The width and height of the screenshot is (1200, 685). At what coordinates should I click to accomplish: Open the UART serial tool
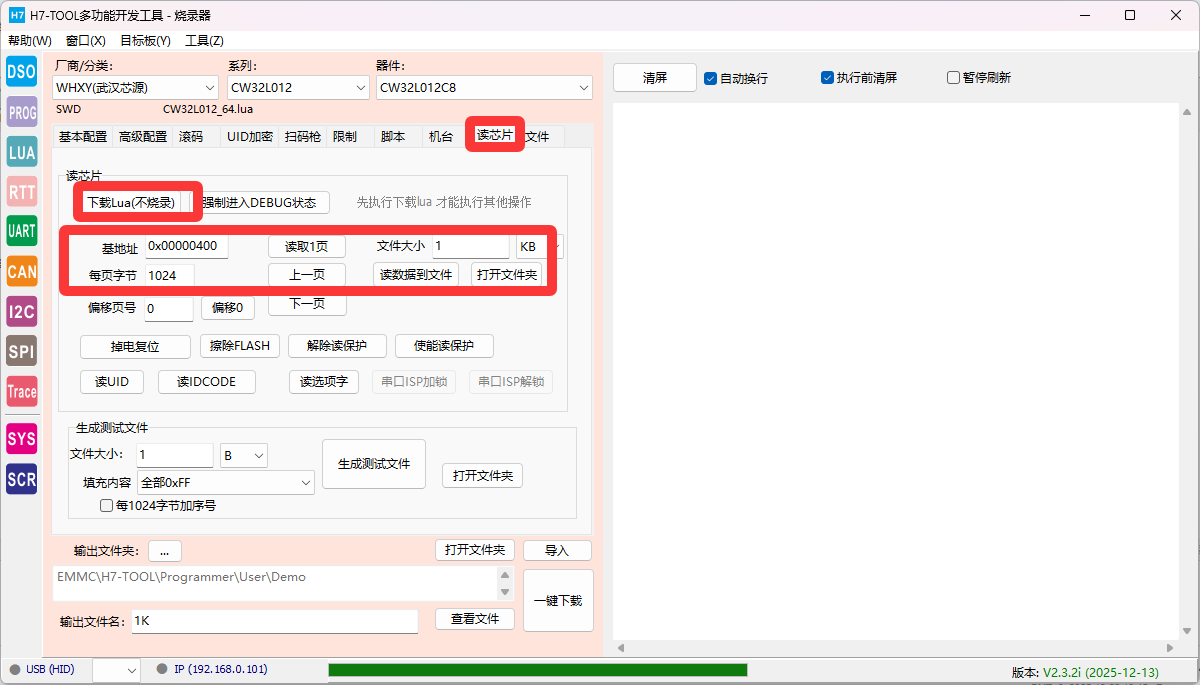pyautogui.click(x=21, y=231)
